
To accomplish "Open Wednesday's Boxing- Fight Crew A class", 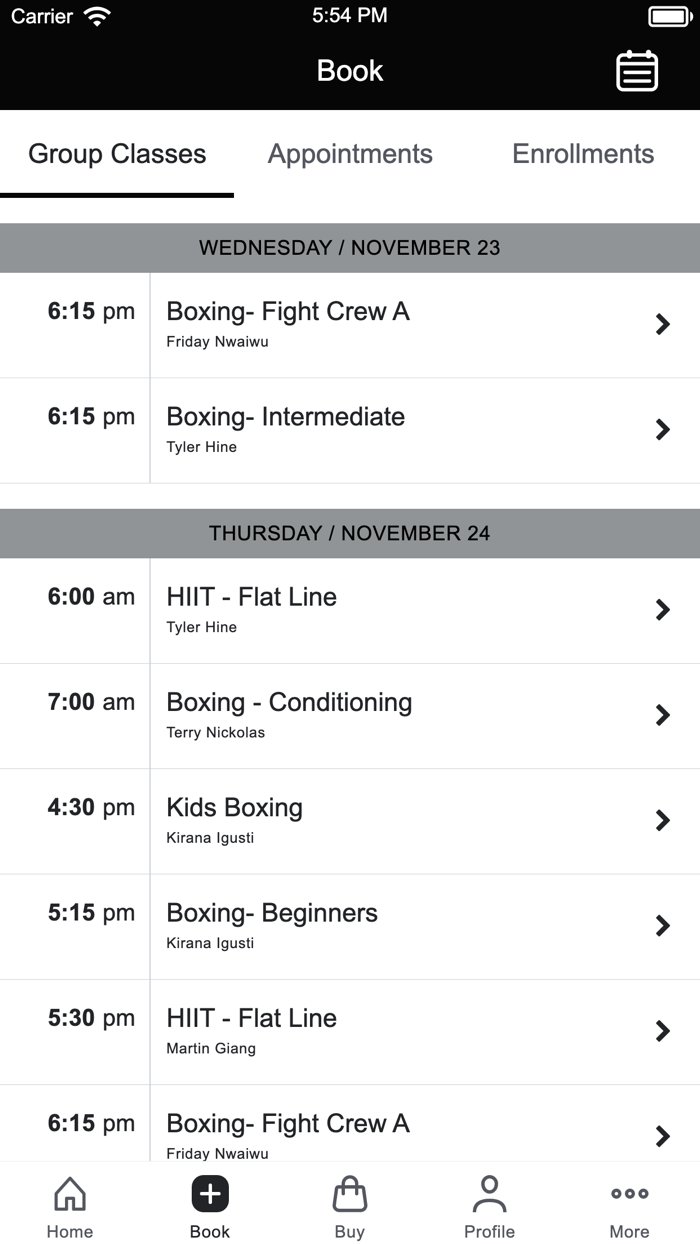I will 288,324.
